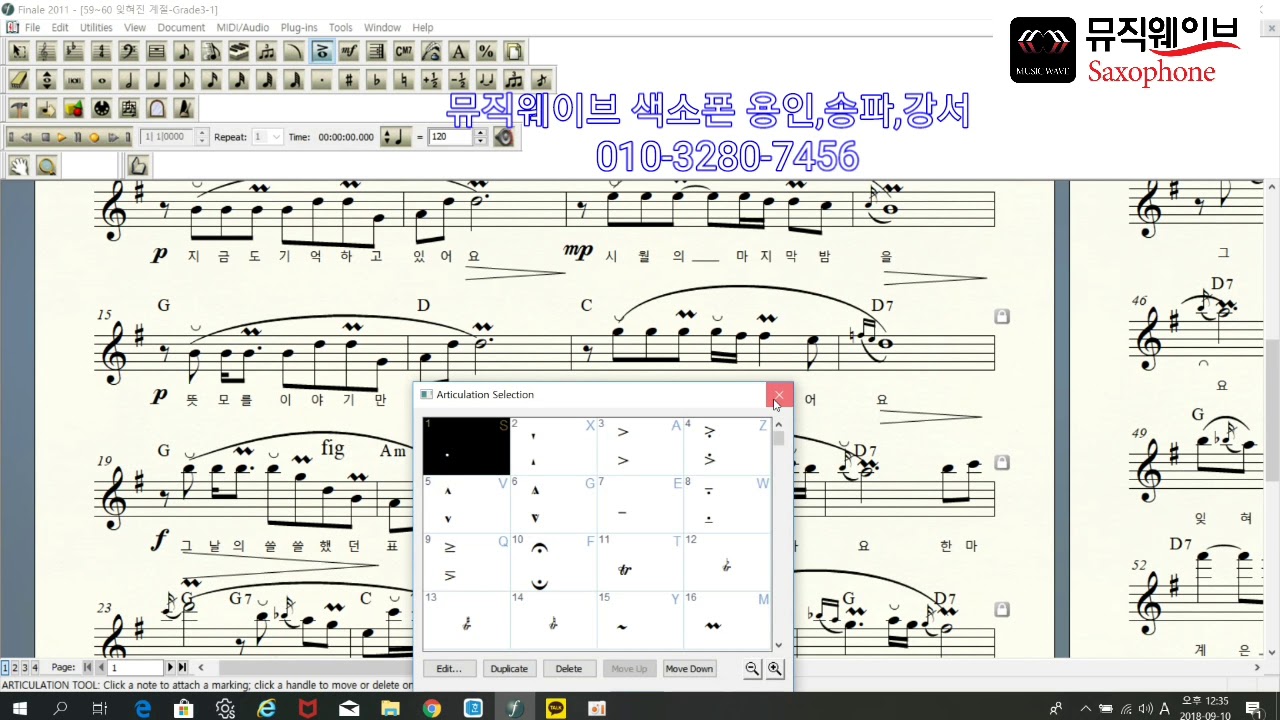Zoom out the articulation grid
Screen dimensions: 1280x720
tap(752, 669)
